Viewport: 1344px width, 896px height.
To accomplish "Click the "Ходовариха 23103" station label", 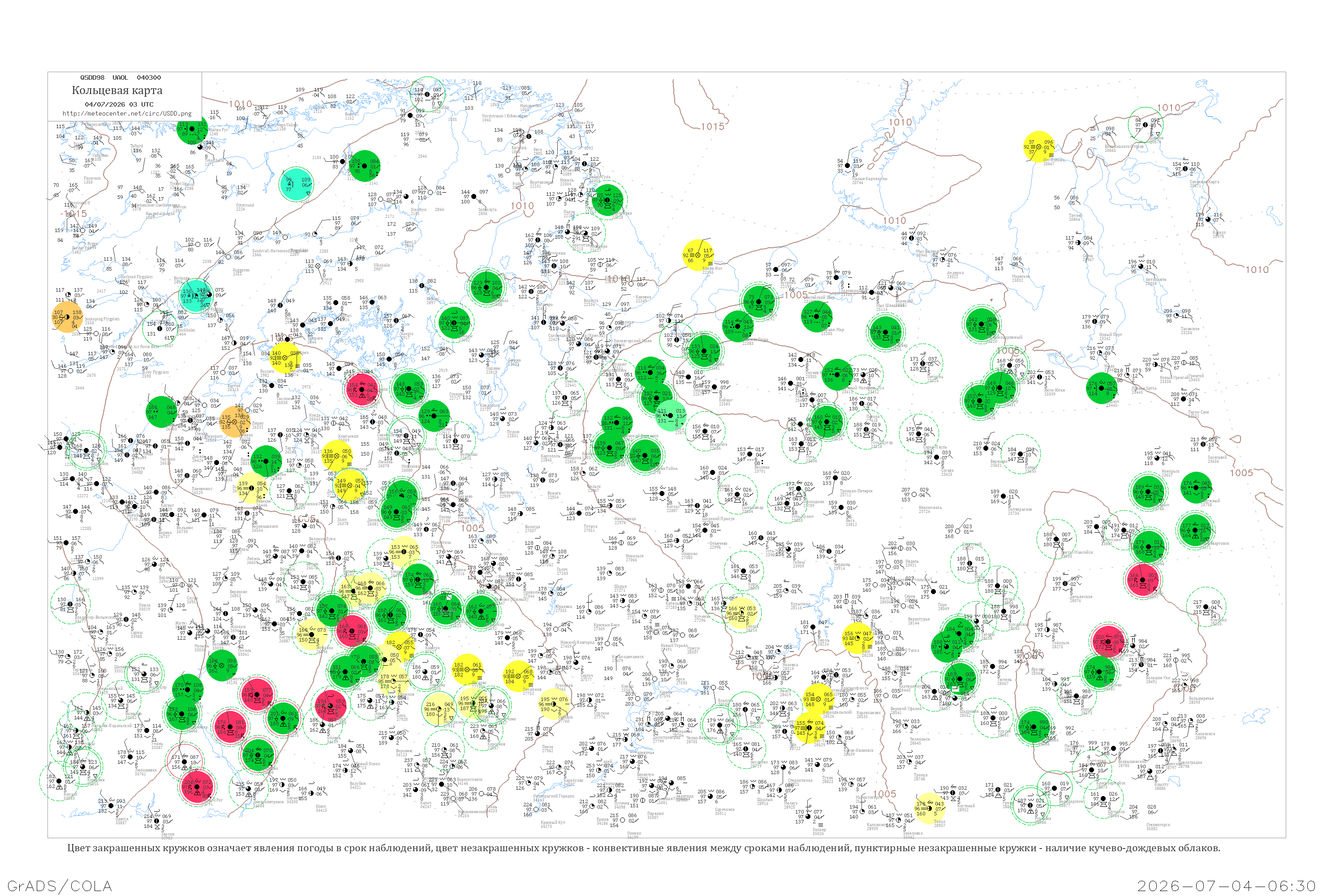I will click(852, 293).
